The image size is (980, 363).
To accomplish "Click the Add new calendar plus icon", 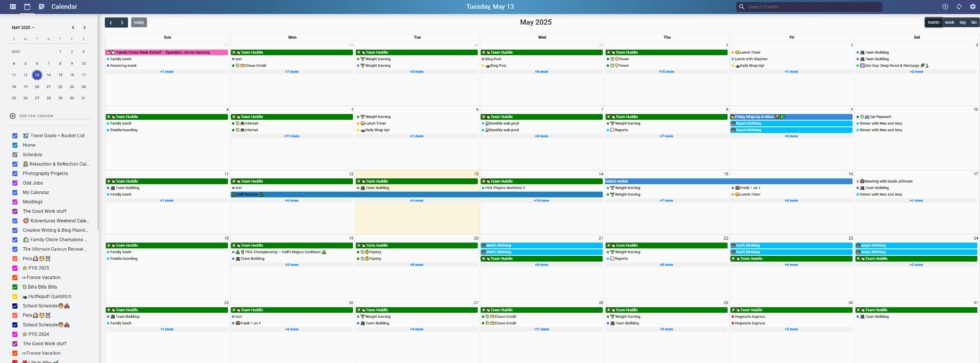I will 13,116.
